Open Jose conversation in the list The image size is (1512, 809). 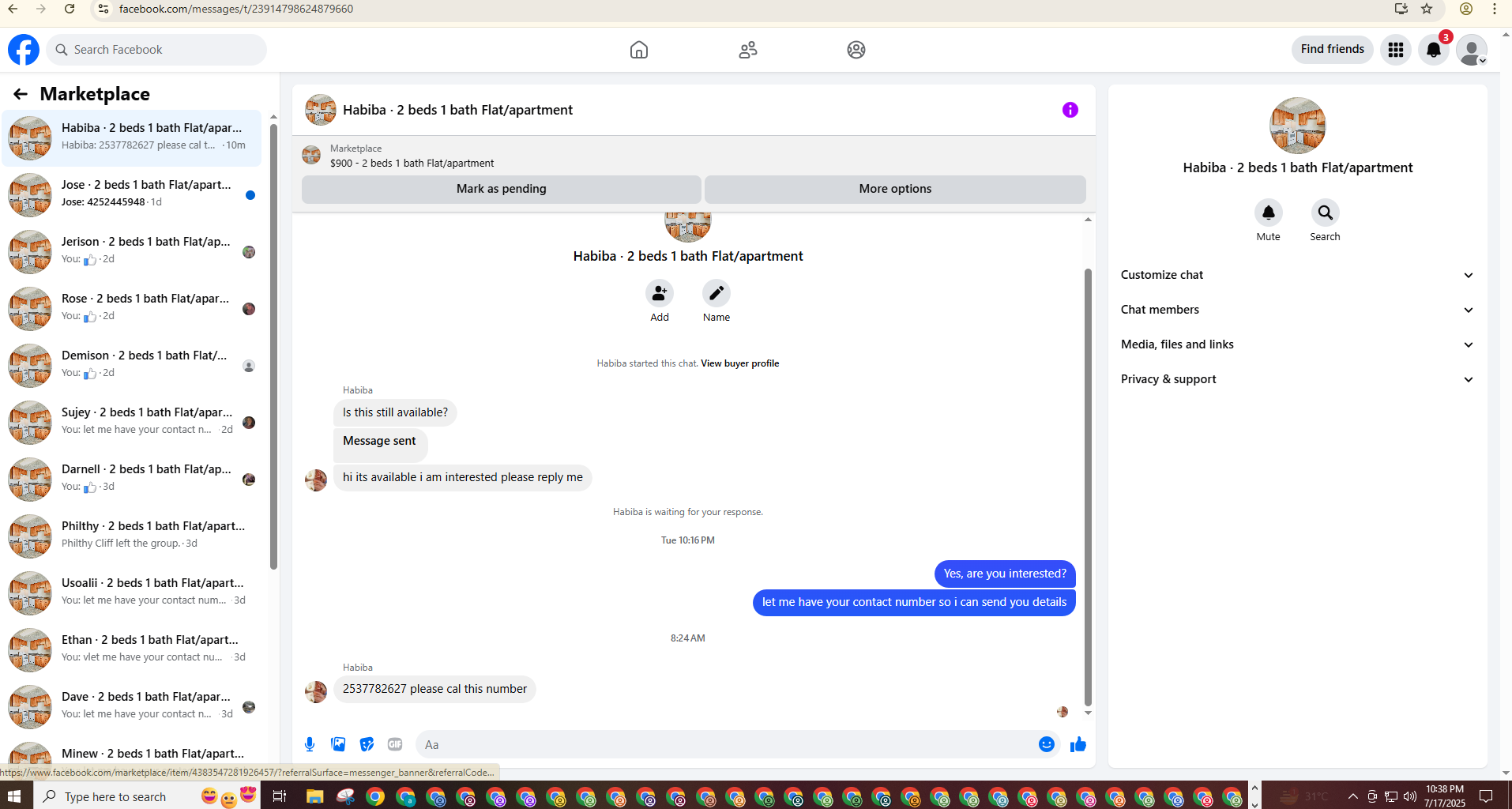click(132, 195)
